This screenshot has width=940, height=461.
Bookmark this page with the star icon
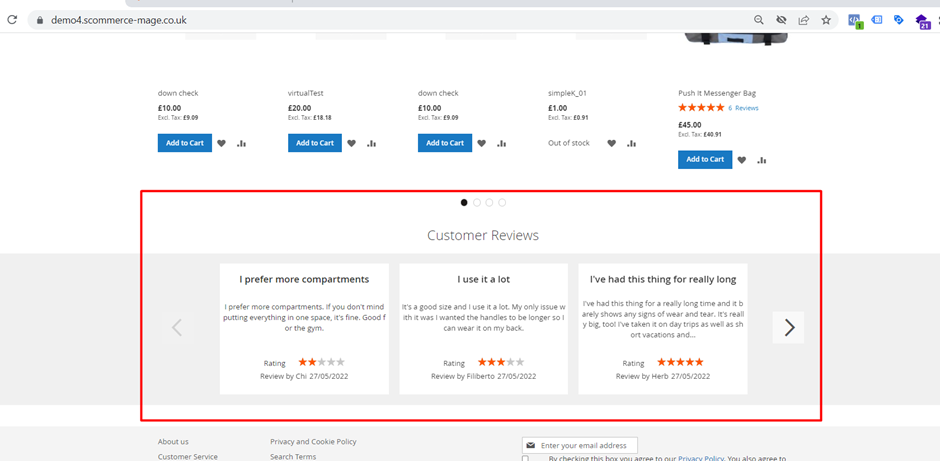826,20
